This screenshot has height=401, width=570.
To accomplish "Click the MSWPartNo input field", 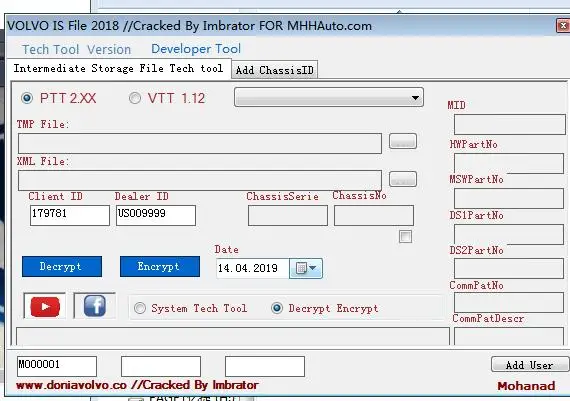I will tap(509, 199).
